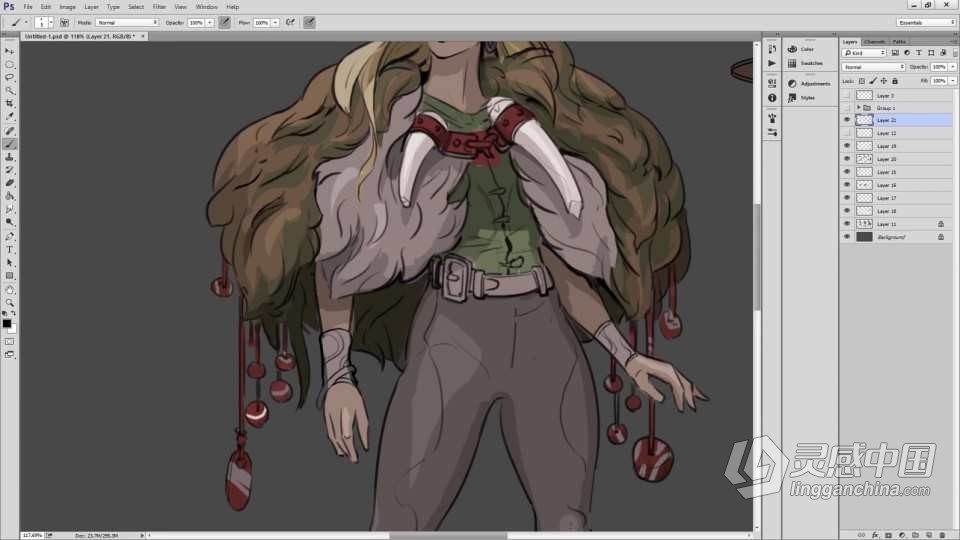Open the File menu
The image size is (960, 540).
[x=28, y=7]
